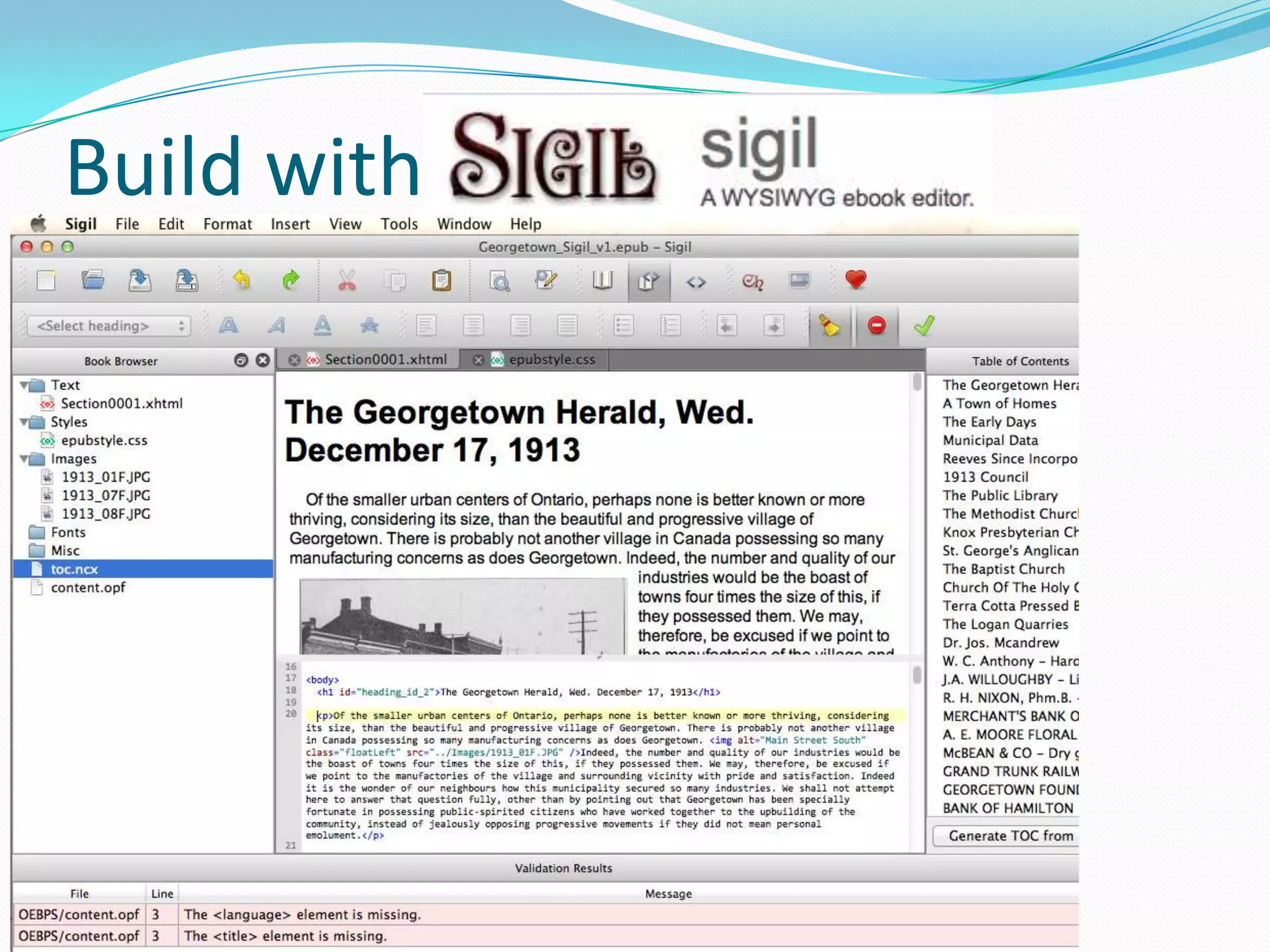Image resolution: width=1270 pixels, height=952 pixels.
Task: Switch to the epubstyle.css tab
Action: (x=551, y=359)
